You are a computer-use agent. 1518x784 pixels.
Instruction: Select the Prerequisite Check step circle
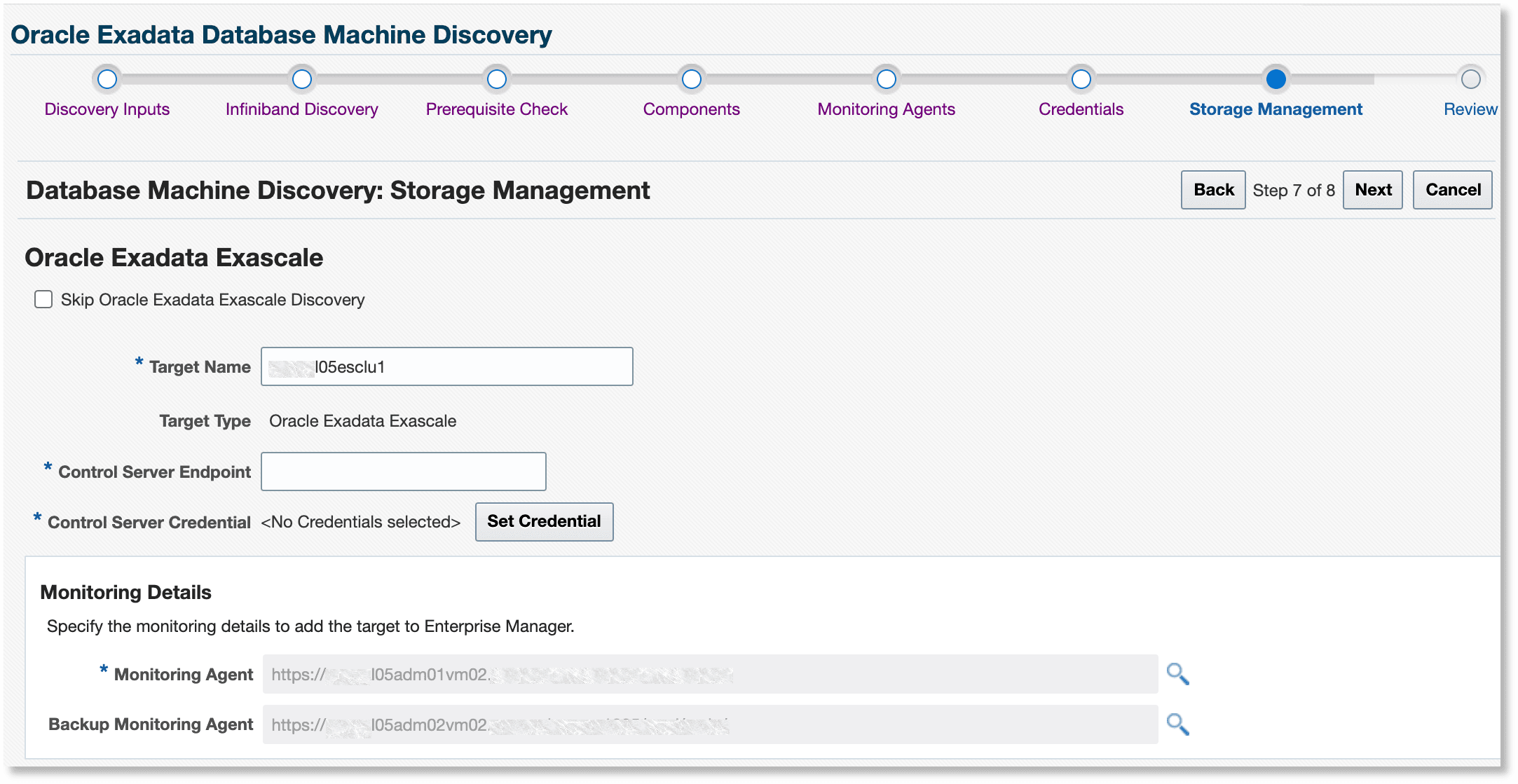[x=497, y=80]
